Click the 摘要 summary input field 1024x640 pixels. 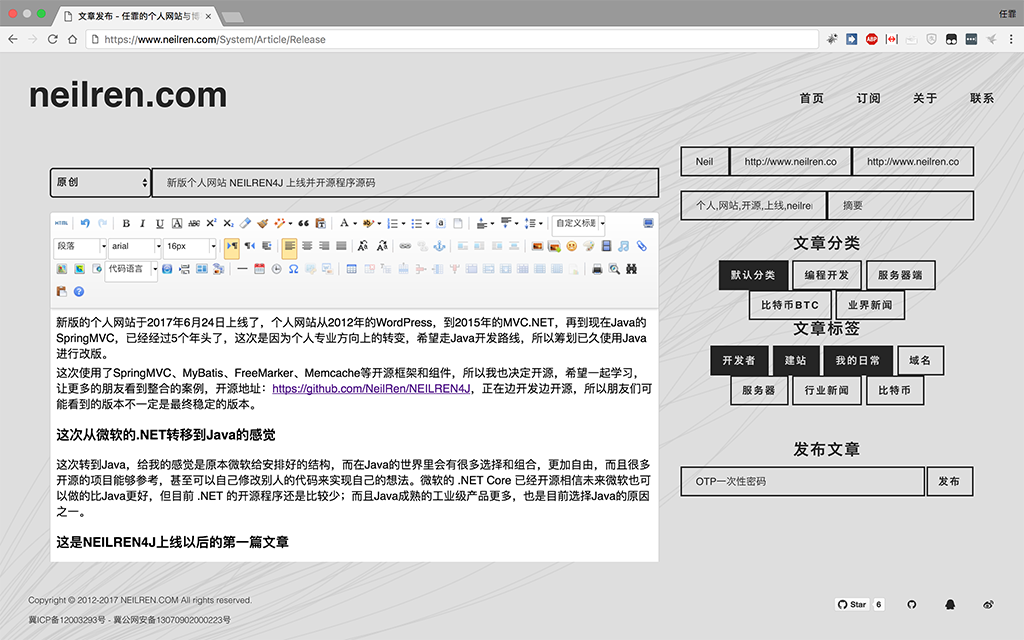click(x=900, y=205)
